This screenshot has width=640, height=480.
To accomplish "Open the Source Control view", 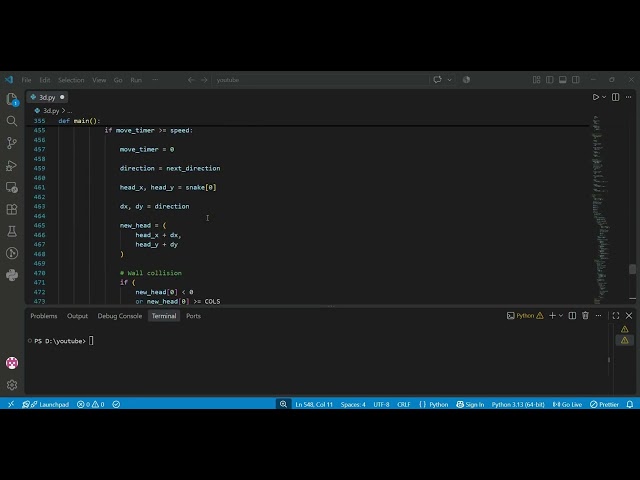I will 12,143.
